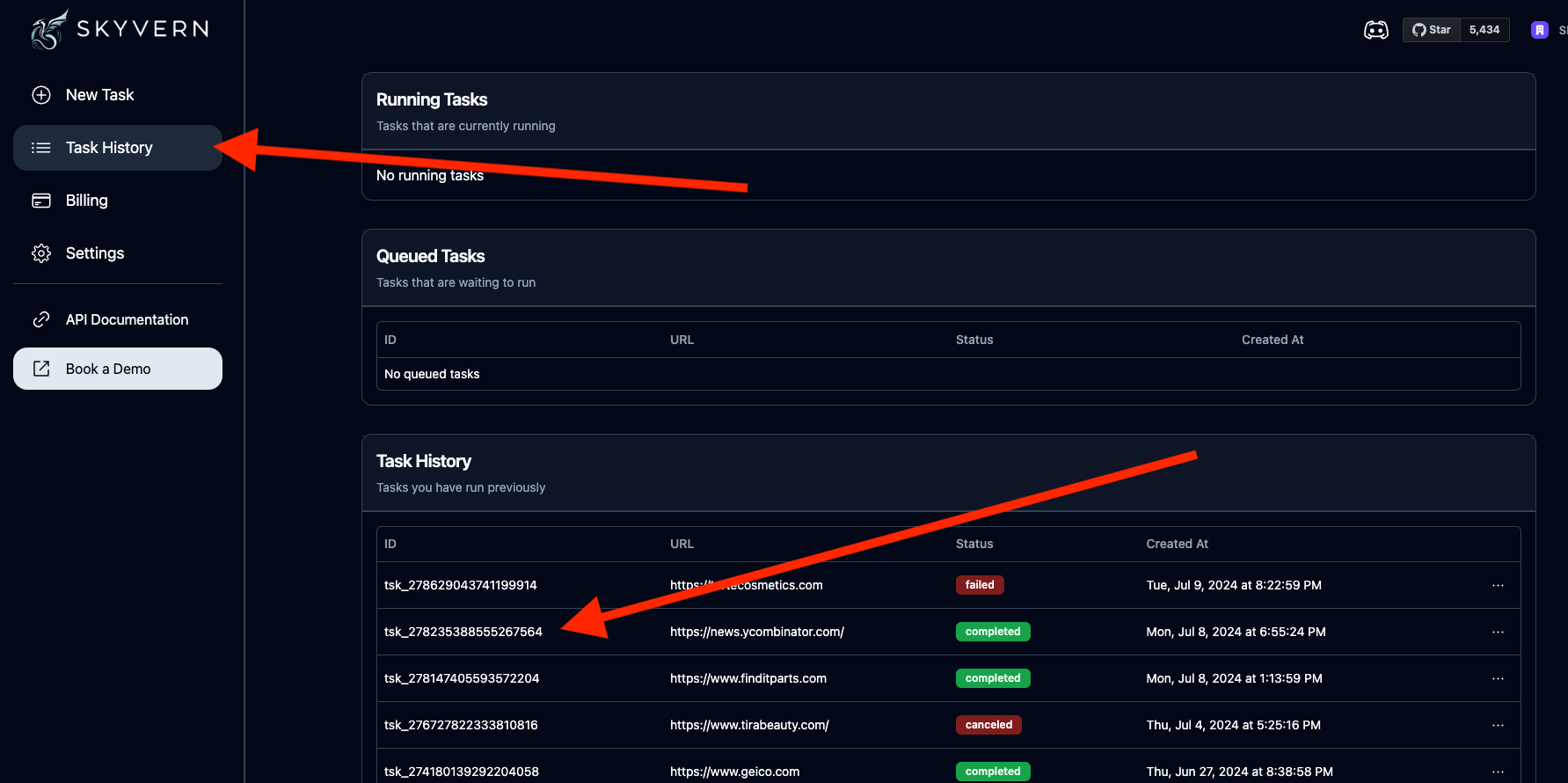Click the API Documentation link icon
This screenshot has width=1568, height=783.
coord(41,319)
